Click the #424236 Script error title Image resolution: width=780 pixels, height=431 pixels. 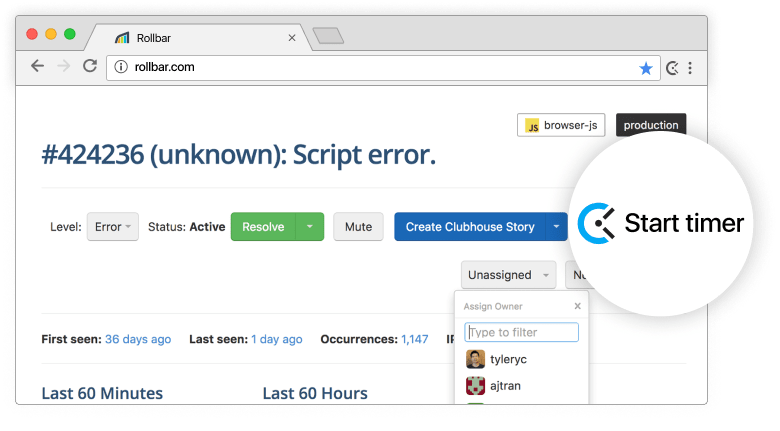click(239, 155)
